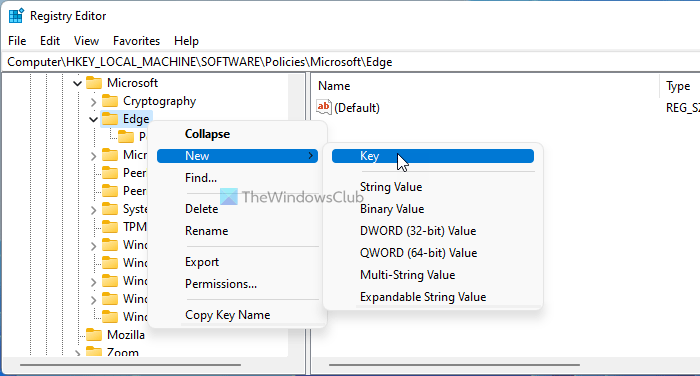
Task: Click the TPM folder icon
Action: (110, 226)
